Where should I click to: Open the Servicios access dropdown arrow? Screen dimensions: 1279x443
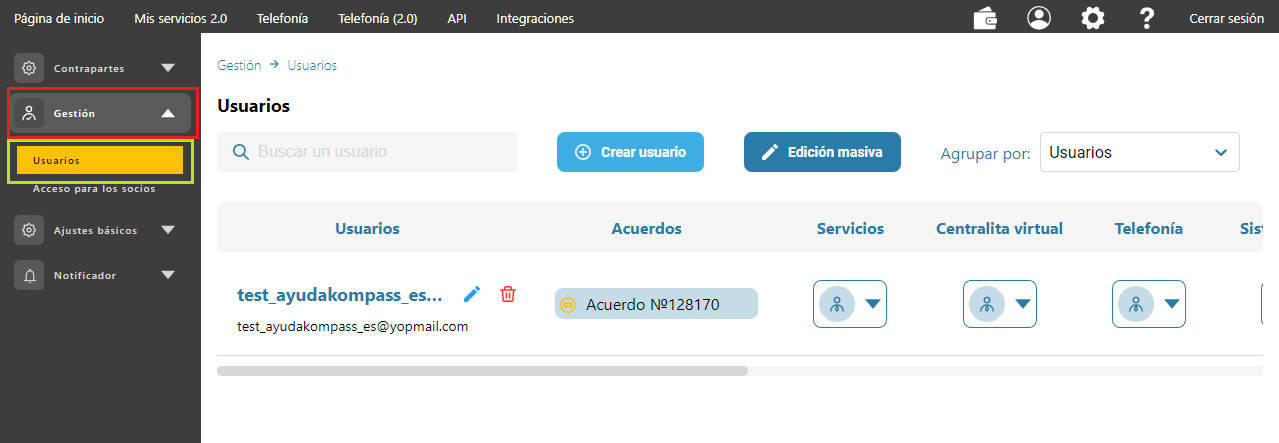coord(873,304)
